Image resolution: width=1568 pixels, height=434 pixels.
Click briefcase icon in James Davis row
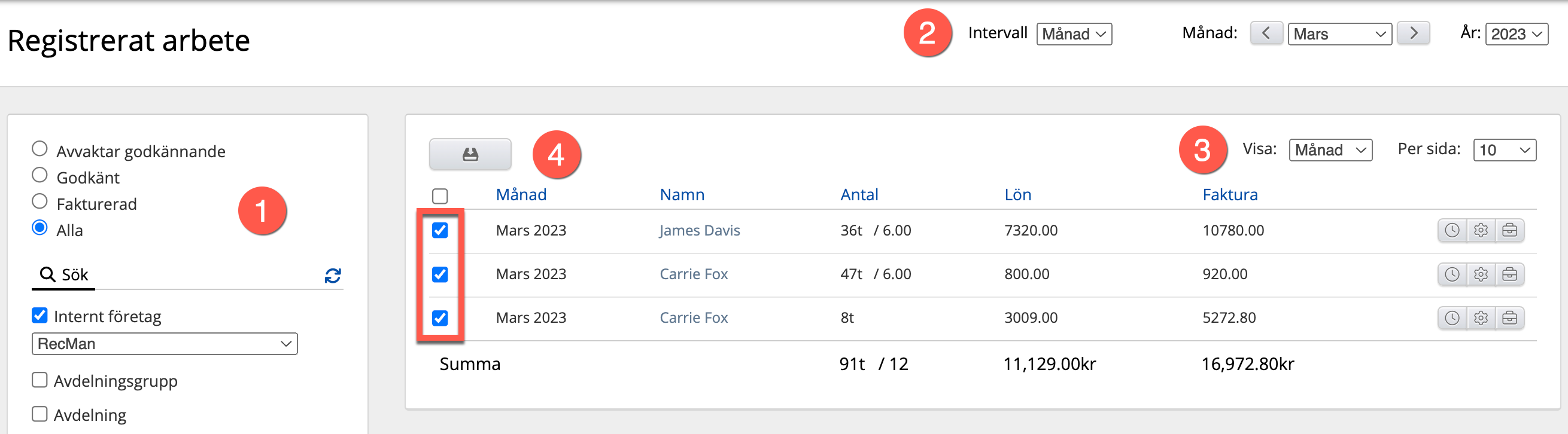[1509, 230]
